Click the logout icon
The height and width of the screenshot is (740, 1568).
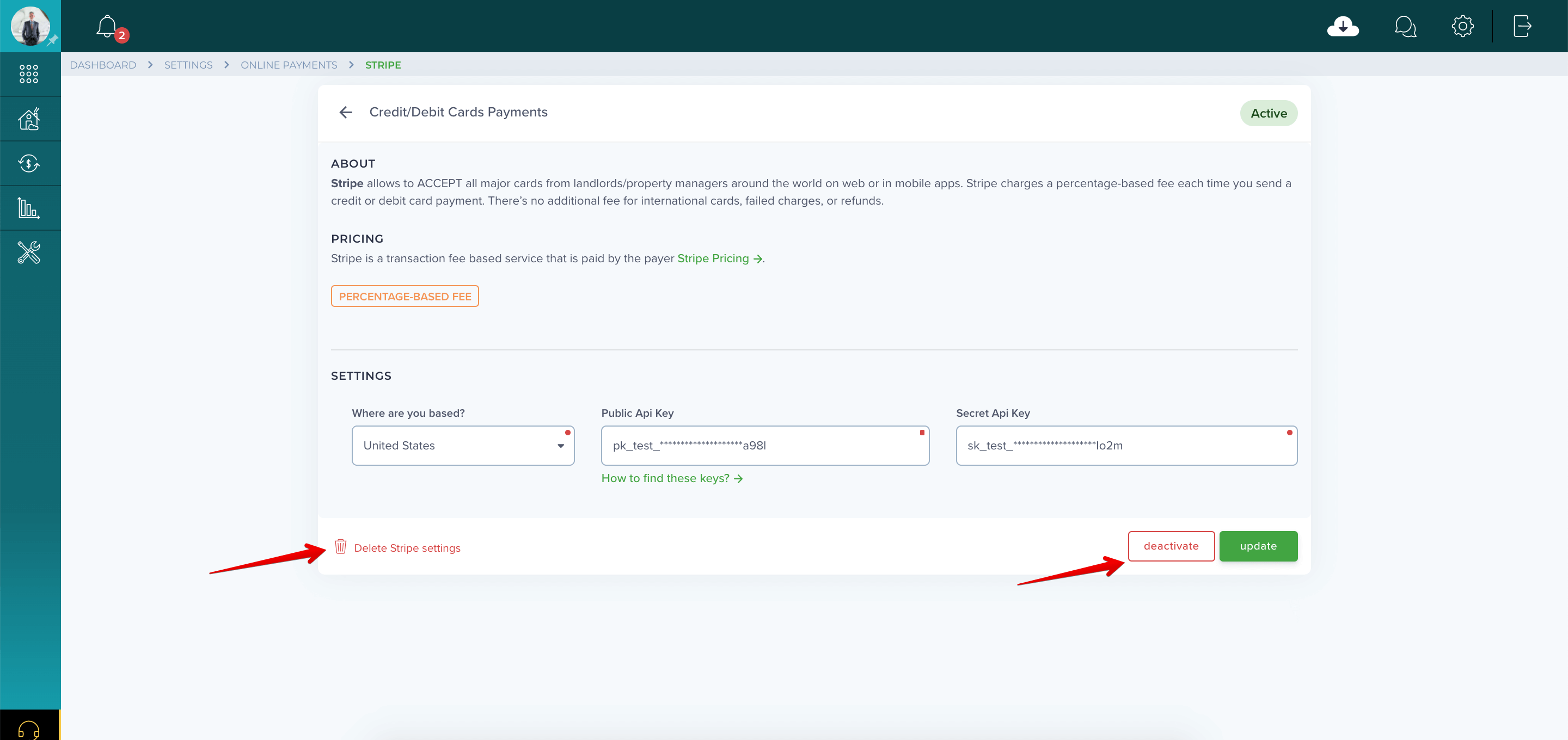pos(1522,26)
